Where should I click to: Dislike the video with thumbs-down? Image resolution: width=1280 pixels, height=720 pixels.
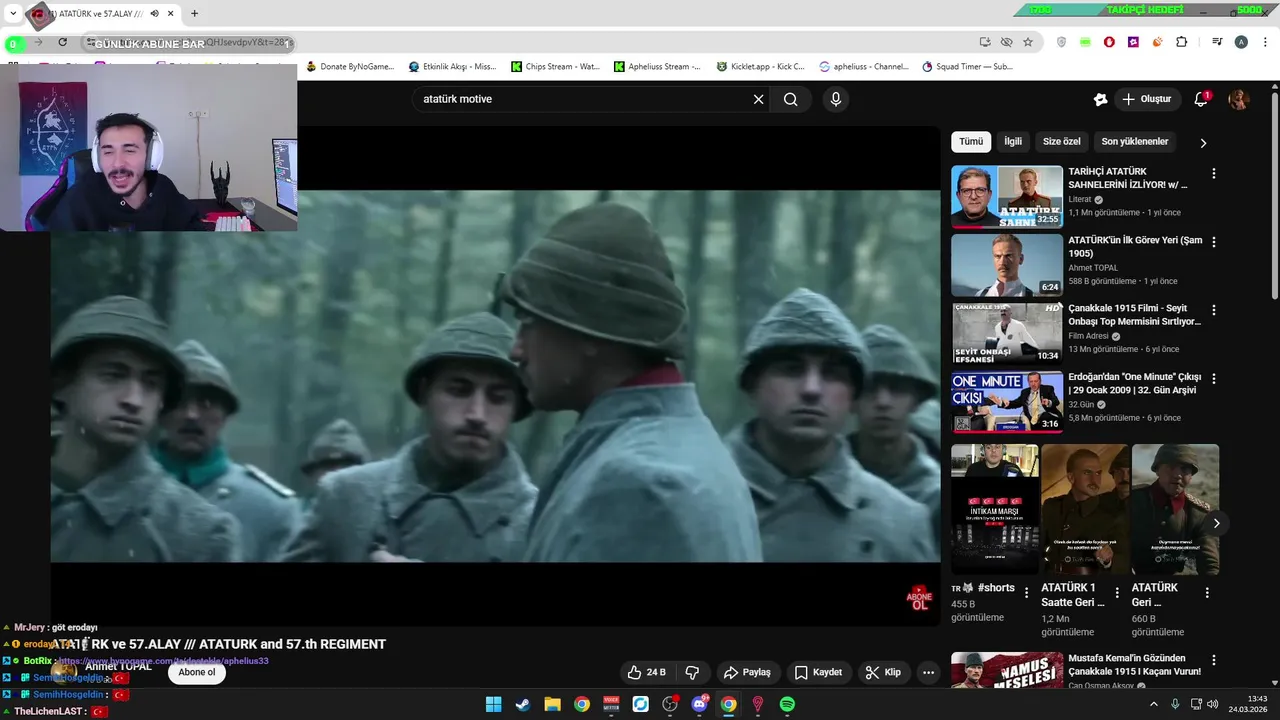point(692,672)
